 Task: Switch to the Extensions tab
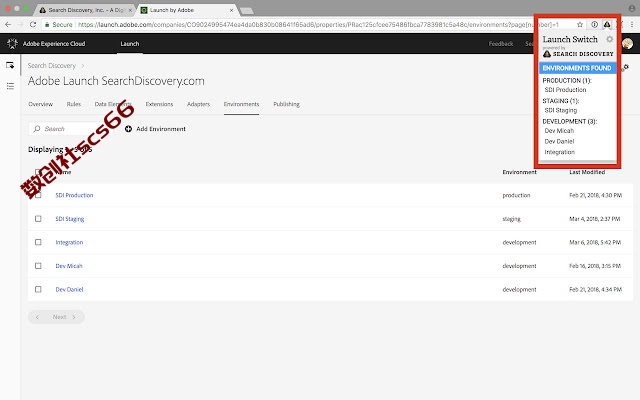pos(159,104)
